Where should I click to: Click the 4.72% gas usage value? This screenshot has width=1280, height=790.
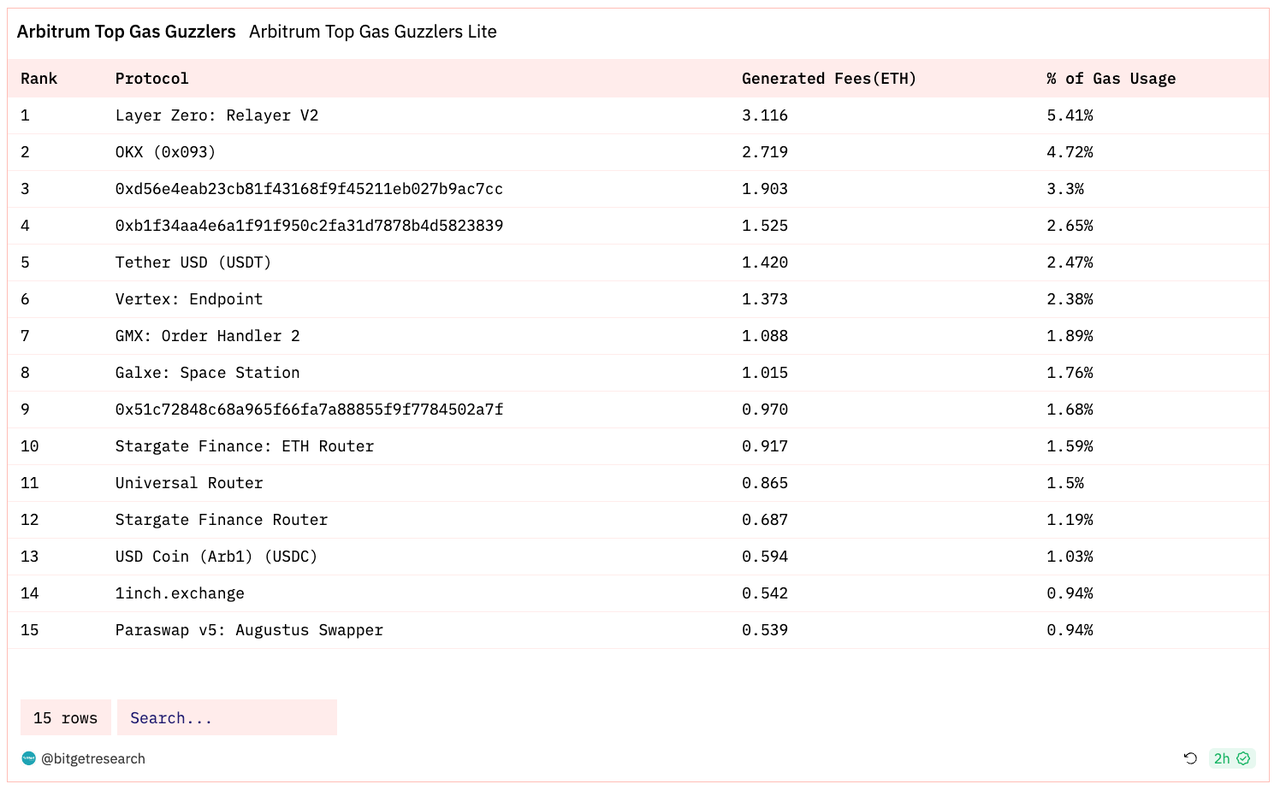[1070, 152]
